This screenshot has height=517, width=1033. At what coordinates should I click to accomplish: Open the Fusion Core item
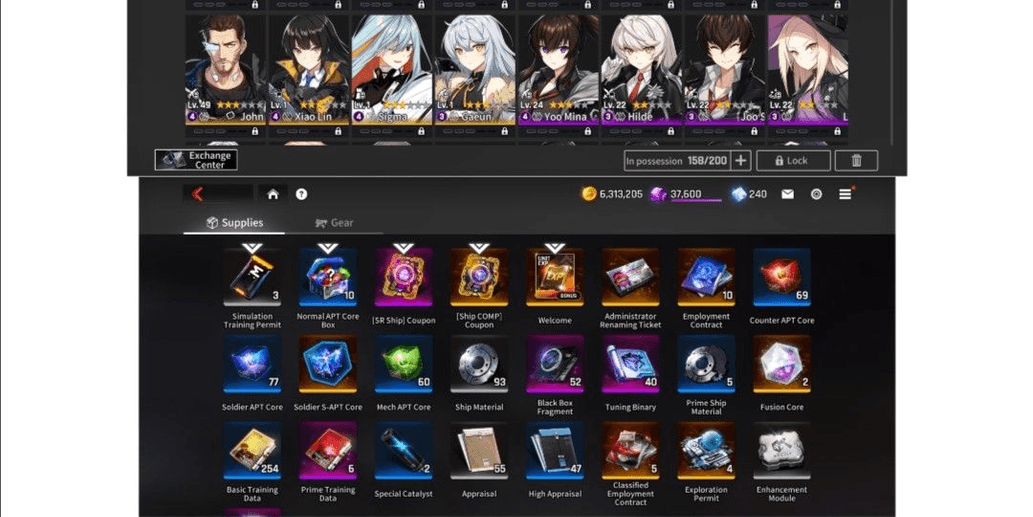[x=782, y=364]
